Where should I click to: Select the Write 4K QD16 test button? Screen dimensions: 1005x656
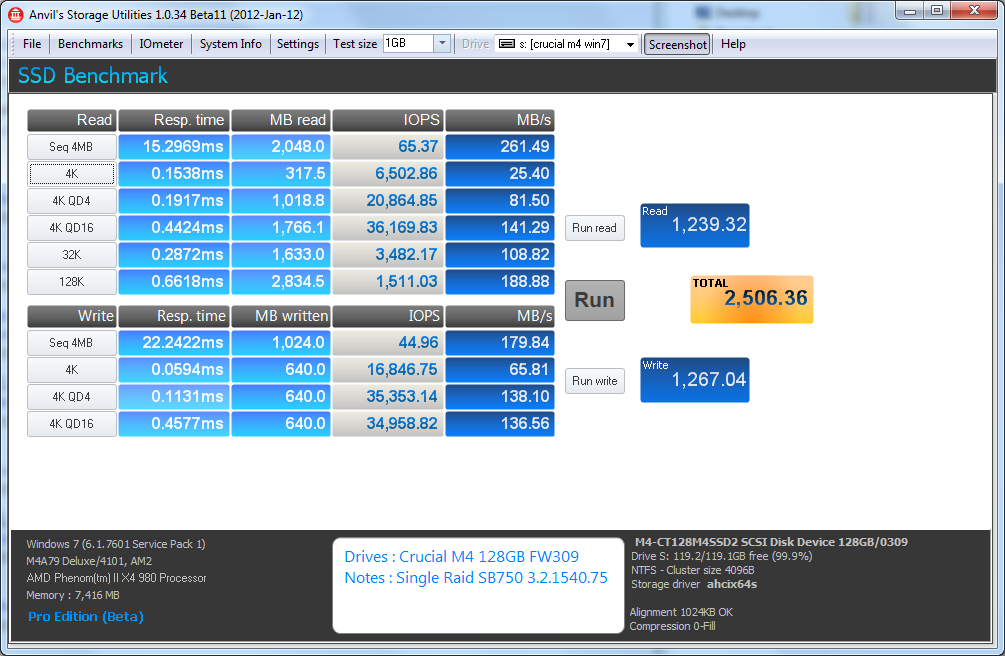coord(72,423)
